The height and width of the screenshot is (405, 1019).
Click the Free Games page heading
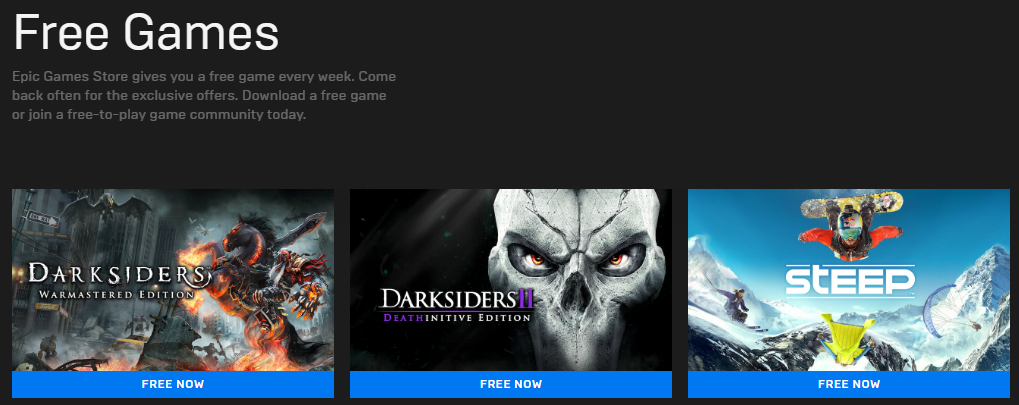[x=146, y=33]
